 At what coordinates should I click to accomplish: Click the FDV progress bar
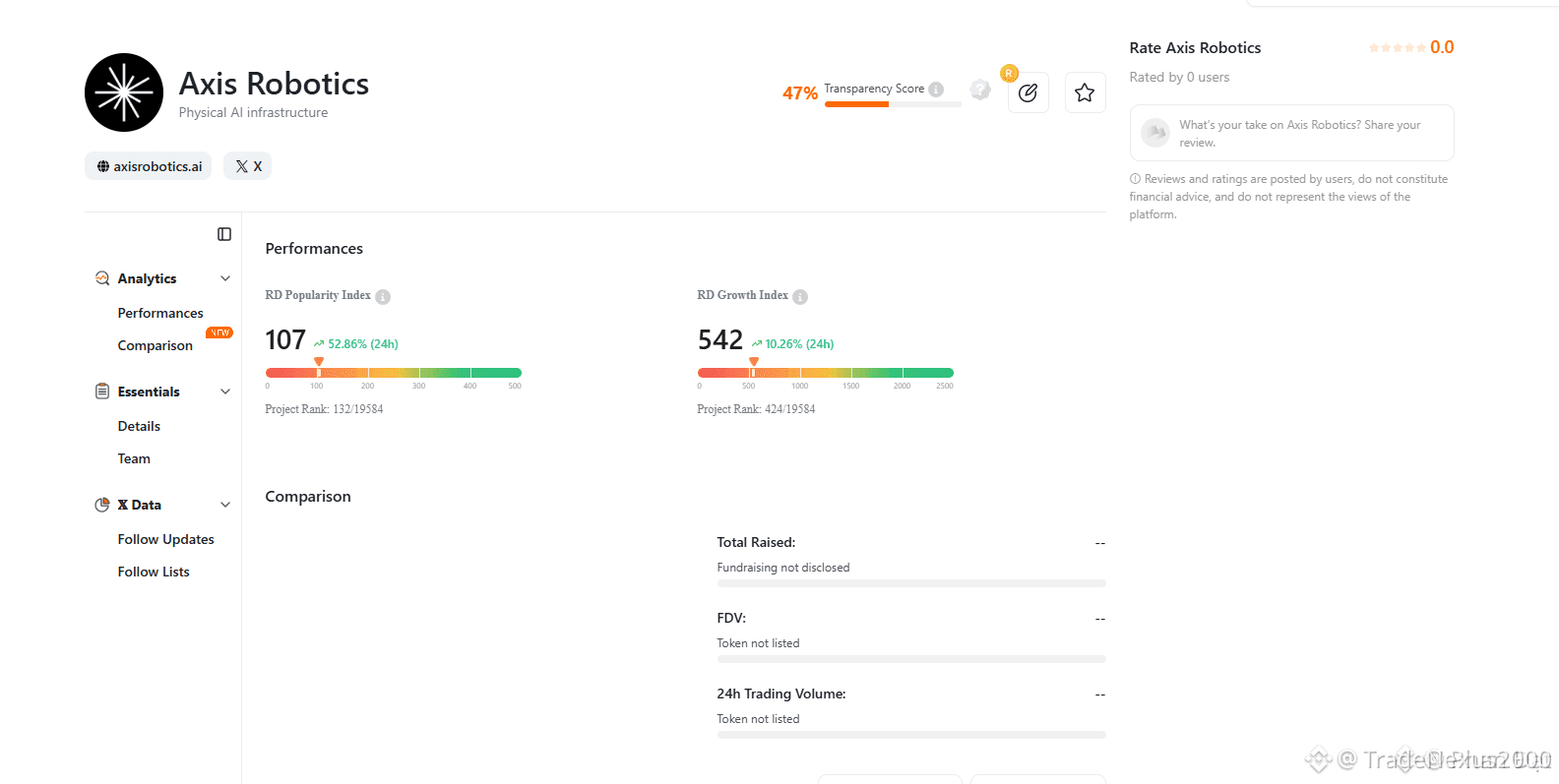(x=911, y=659)
